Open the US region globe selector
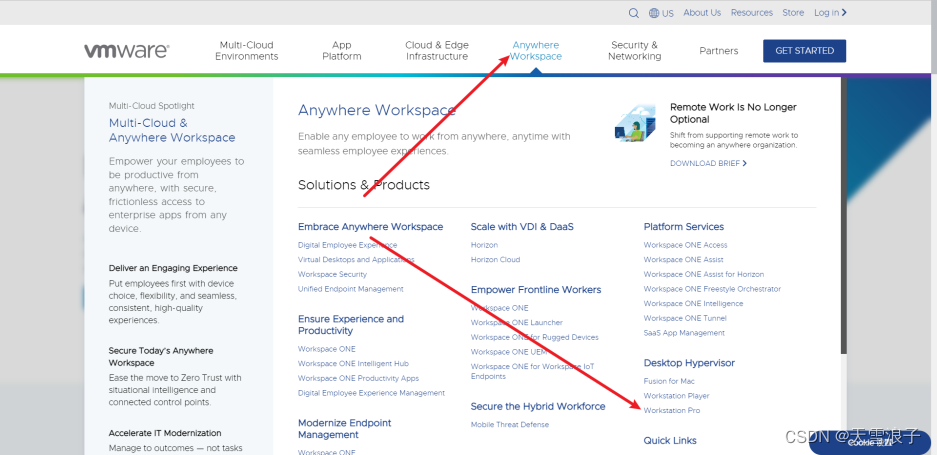 661,13
